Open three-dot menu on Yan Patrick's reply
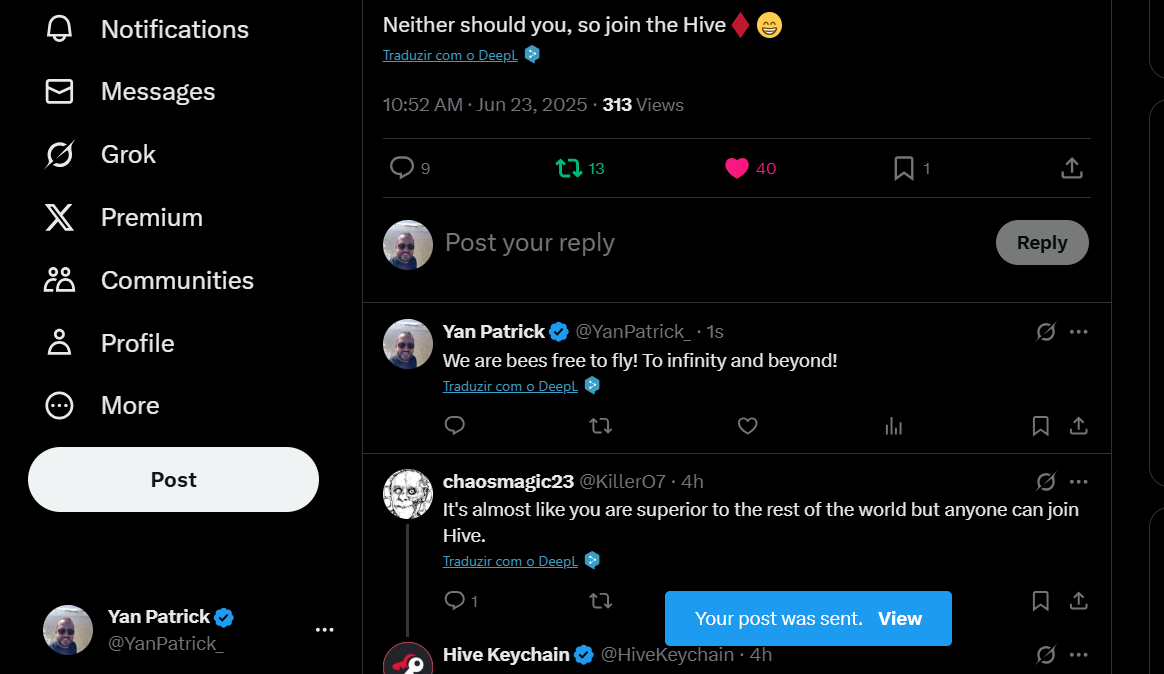 coord(1078,332)
